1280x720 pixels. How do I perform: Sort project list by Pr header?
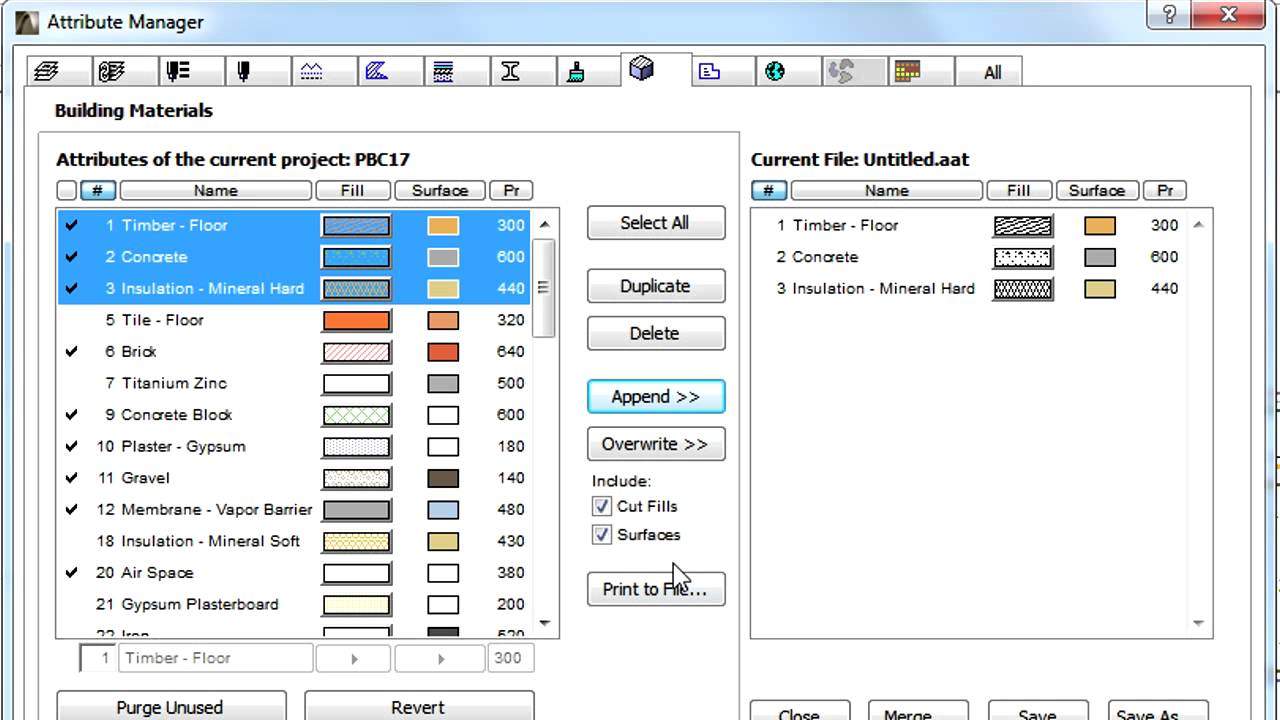click(511, 190)
